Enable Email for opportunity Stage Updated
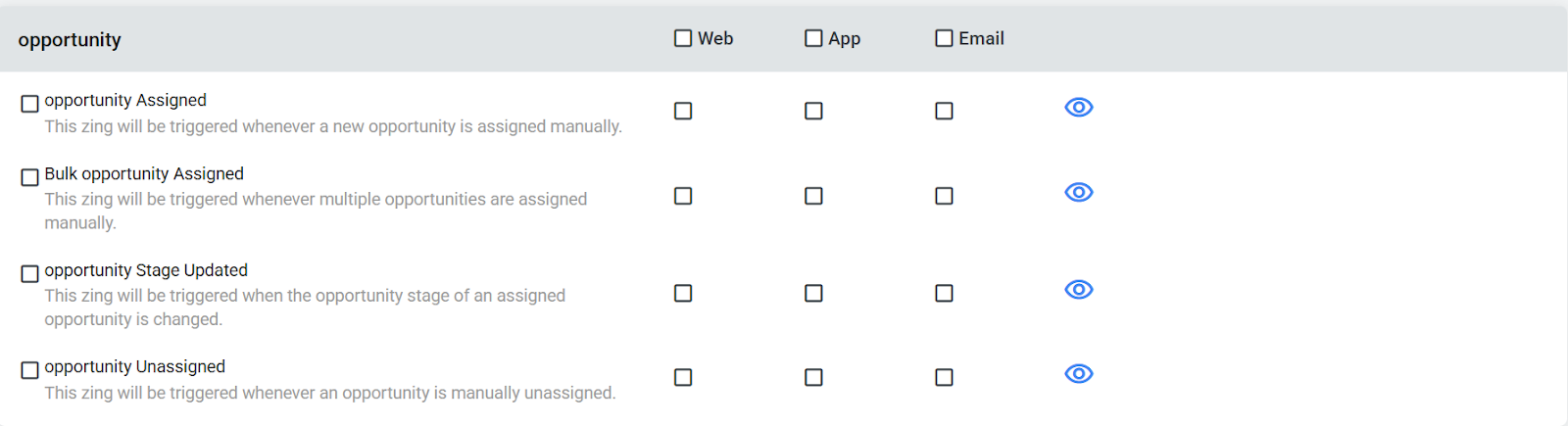This screenshot has width=1568, height=426. pos(944,293)
